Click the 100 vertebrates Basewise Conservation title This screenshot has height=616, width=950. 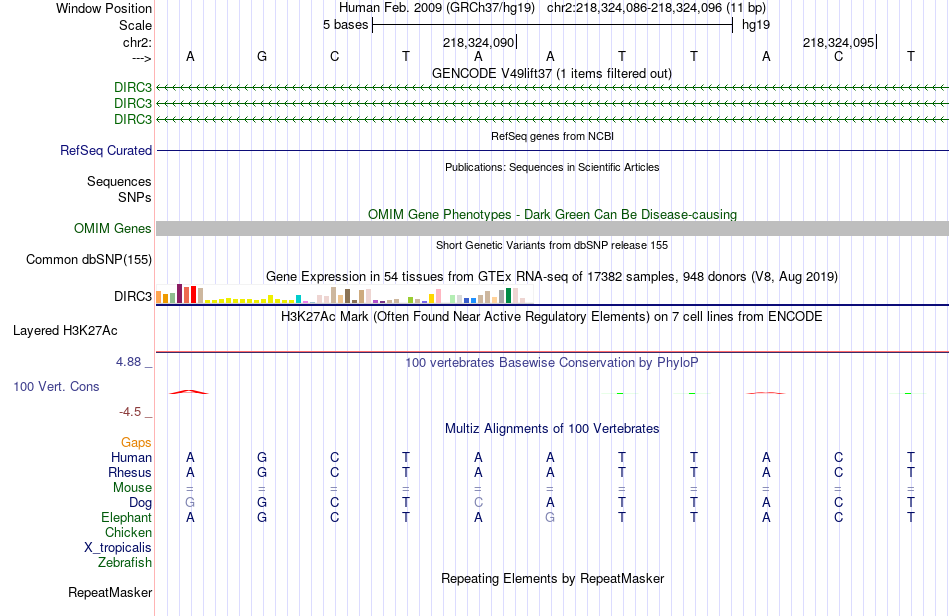pos(552,363)
